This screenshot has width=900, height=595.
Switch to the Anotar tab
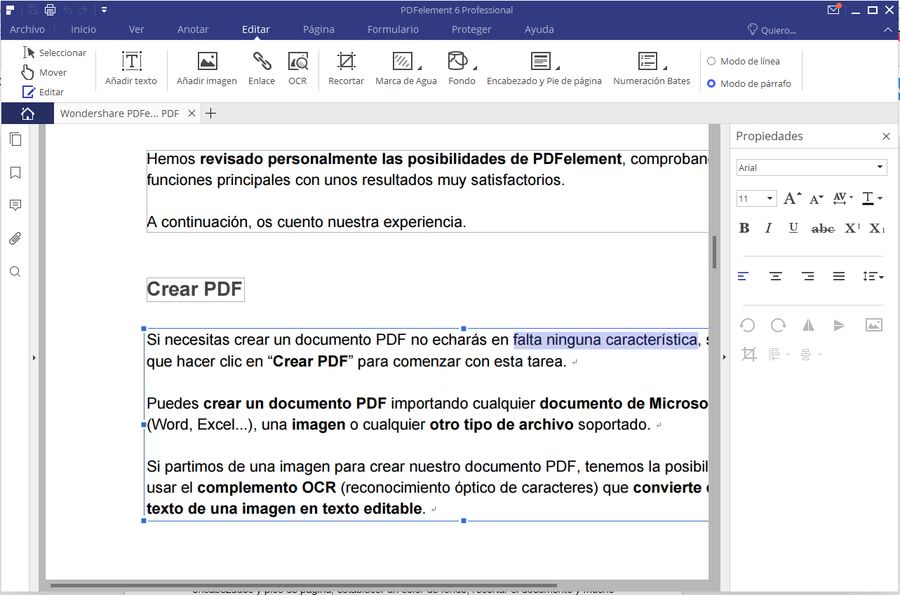click(193, 29)
